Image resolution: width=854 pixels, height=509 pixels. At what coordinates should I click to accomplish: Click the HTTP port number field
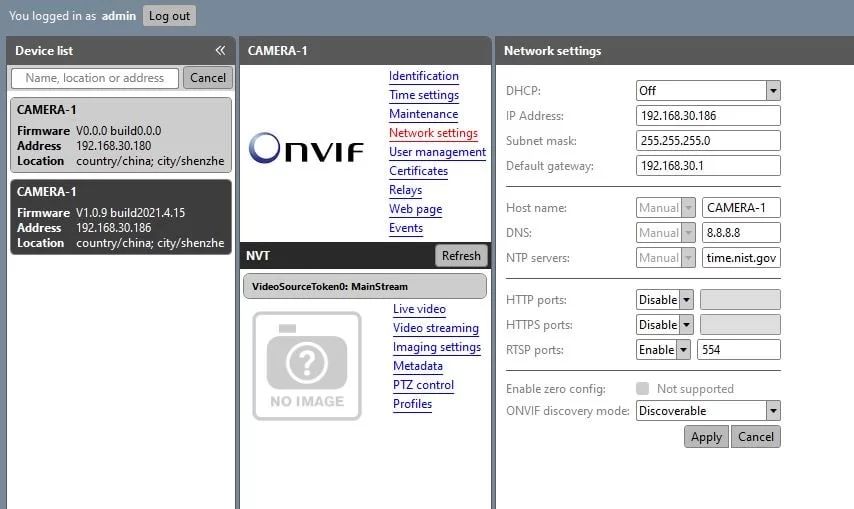(x=740, y=300)
